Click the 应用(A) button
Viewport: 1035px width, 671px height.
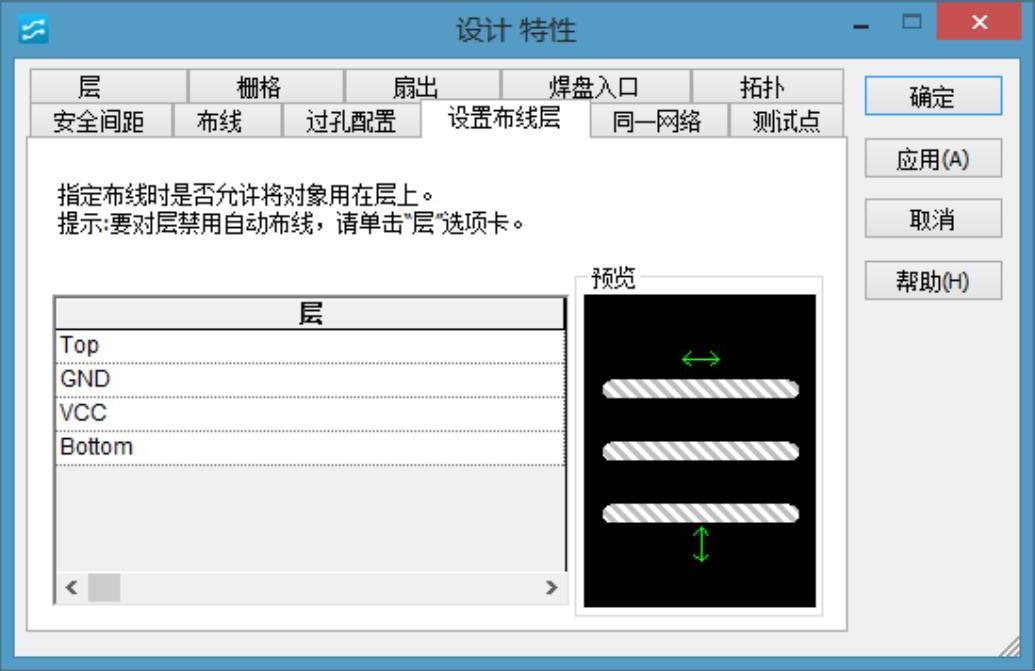point(933,158)
